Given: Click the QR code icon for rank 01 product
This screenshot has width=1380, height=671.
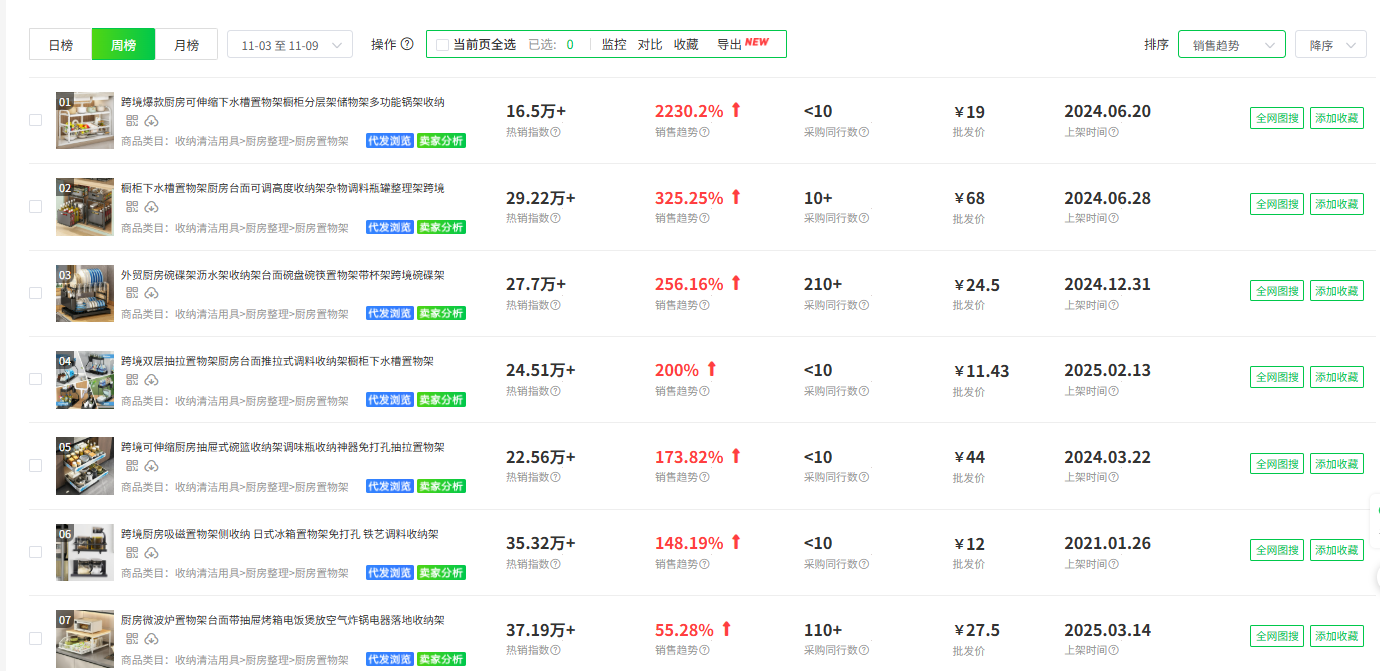Looking at the screenshot, I should click(131, 121).
